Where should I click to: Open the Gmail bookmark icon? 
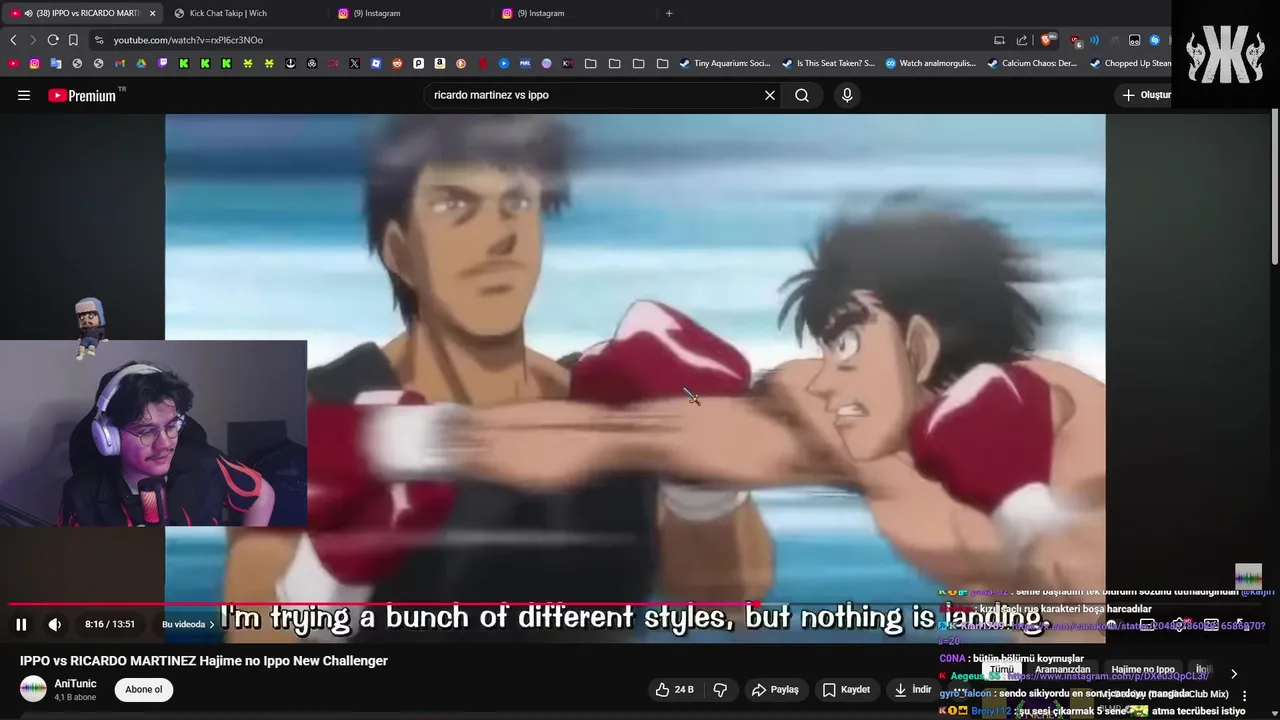point(120,63)
